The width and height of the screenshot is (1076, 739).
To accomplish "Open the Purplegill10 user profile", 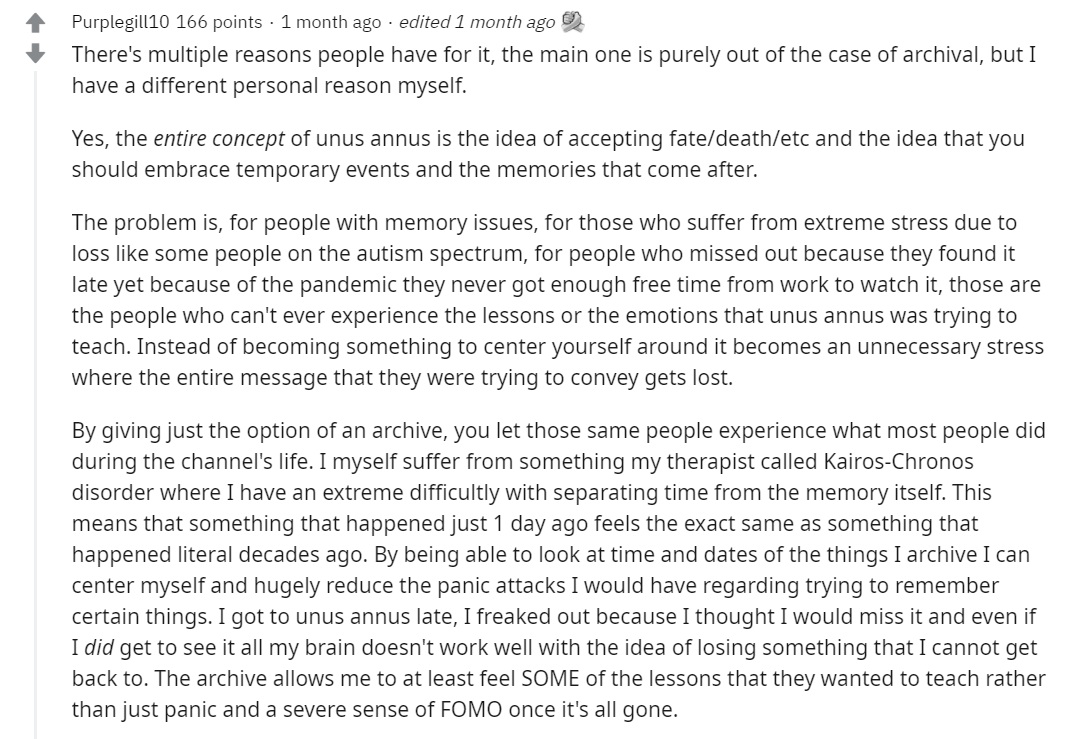I will tap(120, 23).
